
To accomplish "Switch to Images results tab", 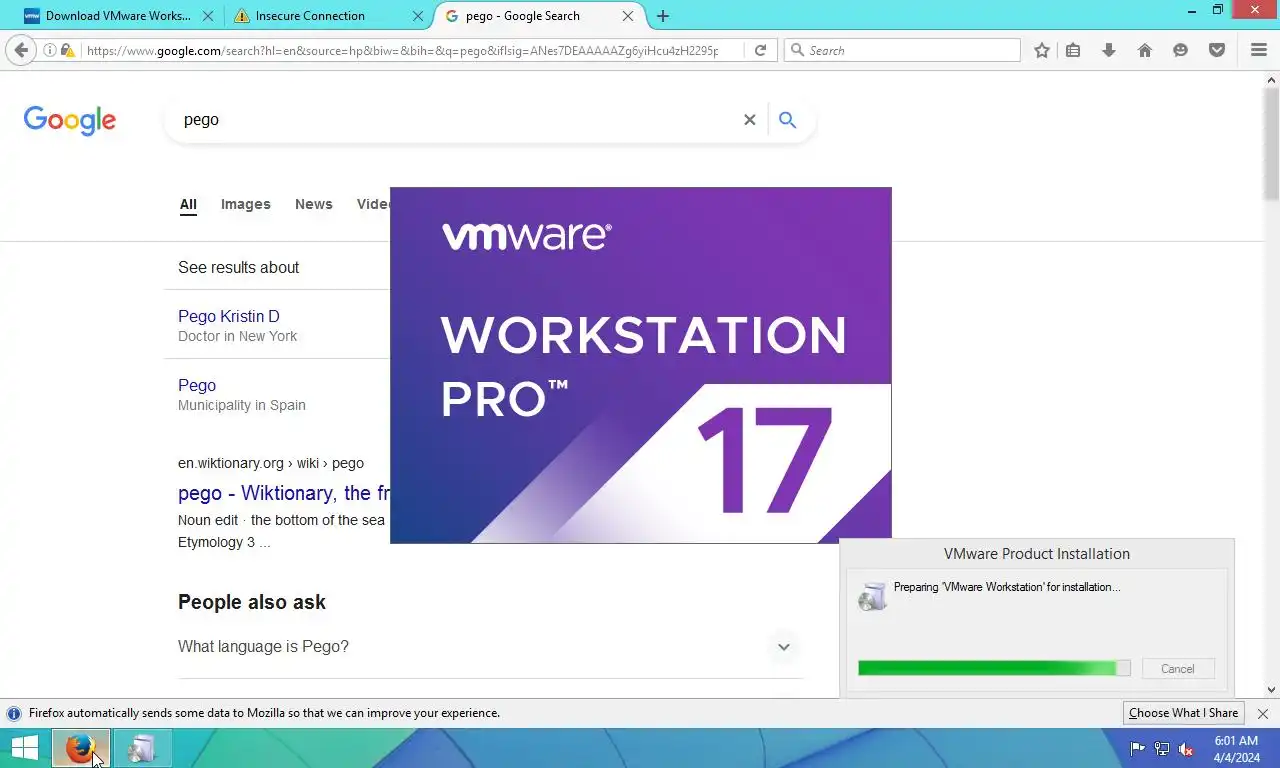I will [x=246, y=204].
